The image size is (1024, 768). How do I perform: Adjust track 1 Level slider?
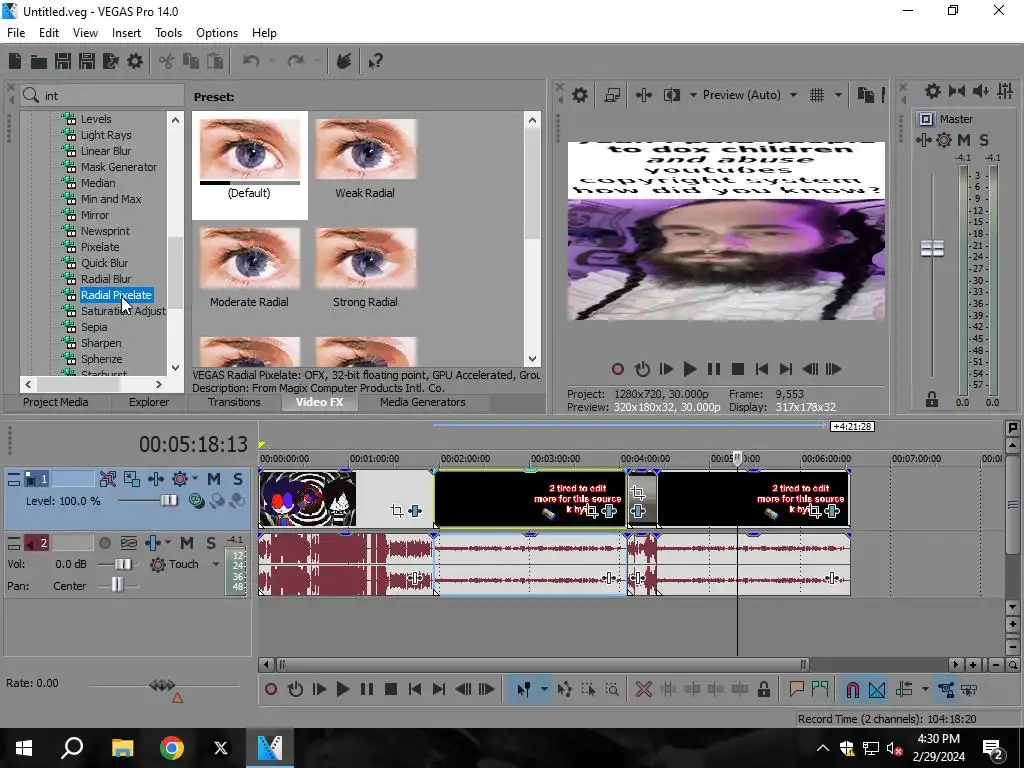coord(168,500)
